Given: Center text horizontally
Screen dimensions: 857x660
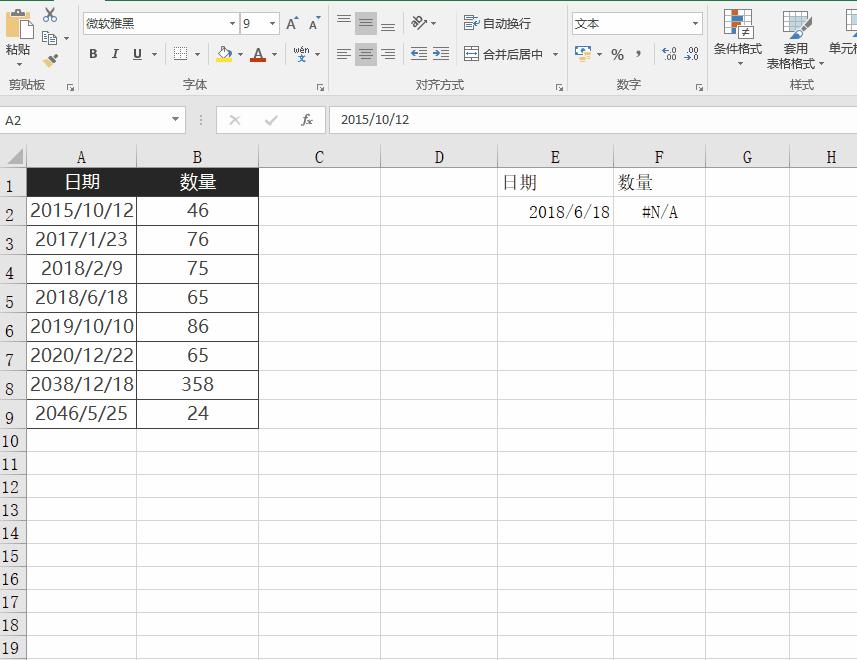Looking at the screenshot, I should point(366,54).
